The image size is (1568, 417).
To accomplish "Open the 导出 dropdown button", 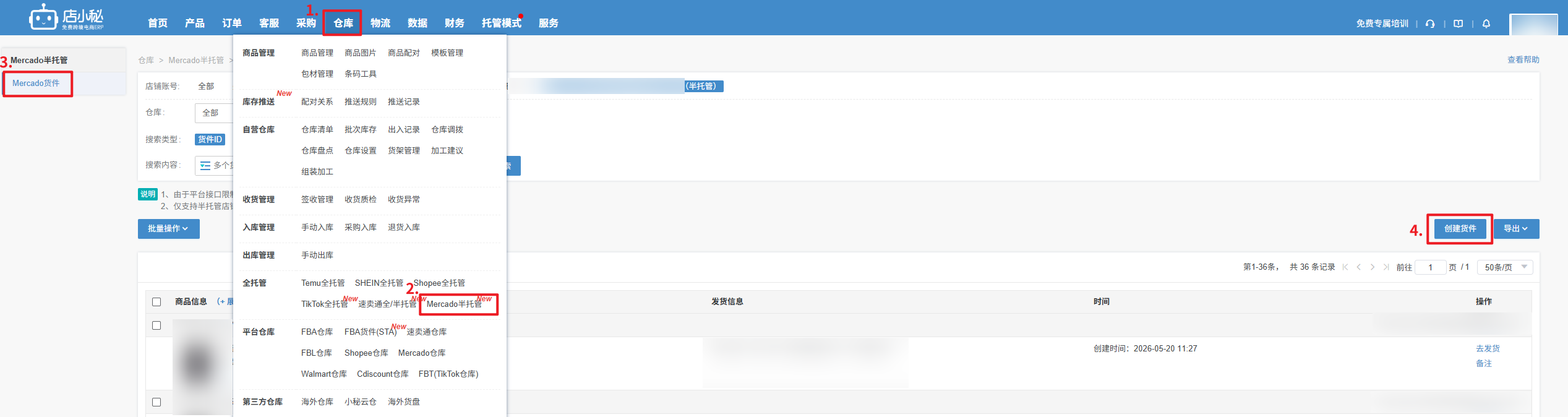I will tap(1516, 229).
